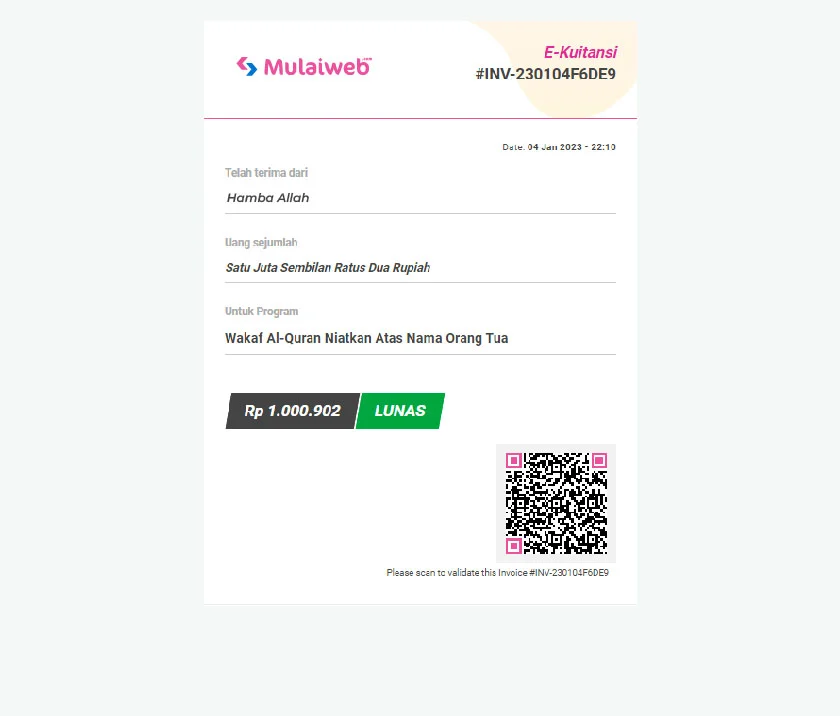Image resolution: width=840 pixels, height=716 pixels.
Task: Click the receipt date 04 Jan 2023
Action: click(x=554, y=147)
